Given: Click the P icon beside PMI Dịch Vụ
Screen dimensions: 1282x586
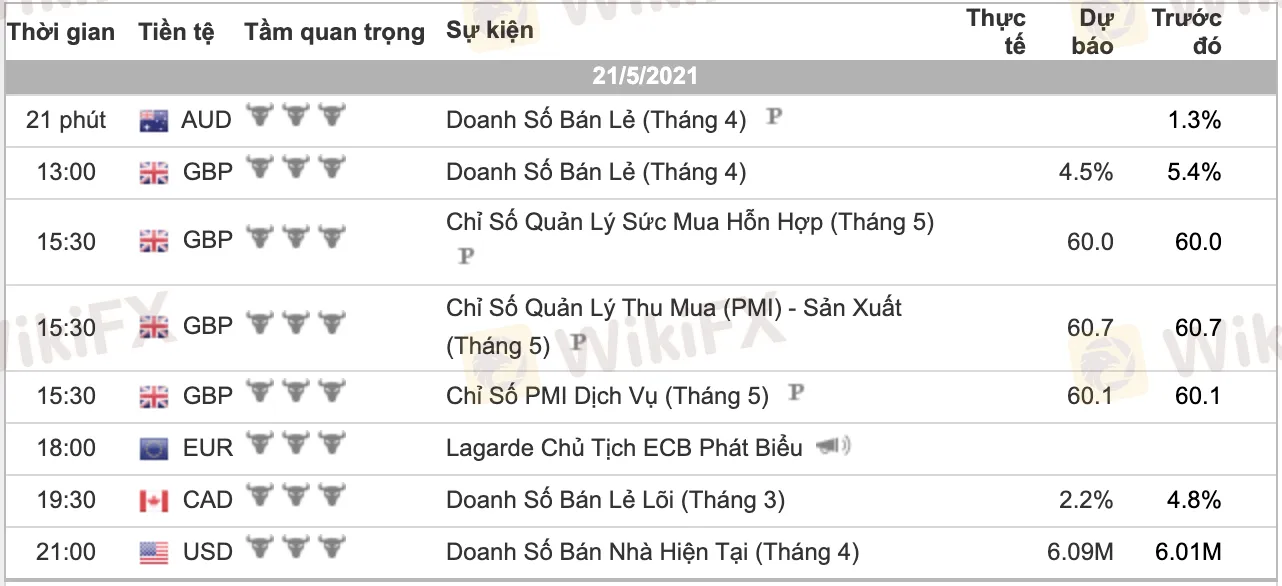Looking at the screenshot, I should (795, 393).
